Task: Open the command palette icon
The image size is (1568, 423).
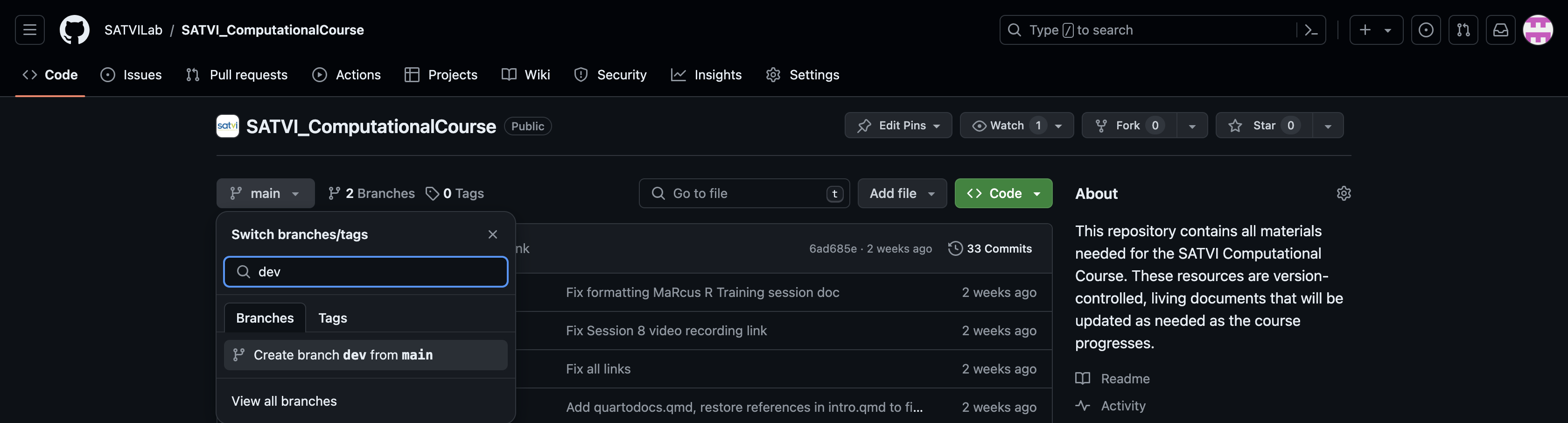Action: [x=1310, y=30]
